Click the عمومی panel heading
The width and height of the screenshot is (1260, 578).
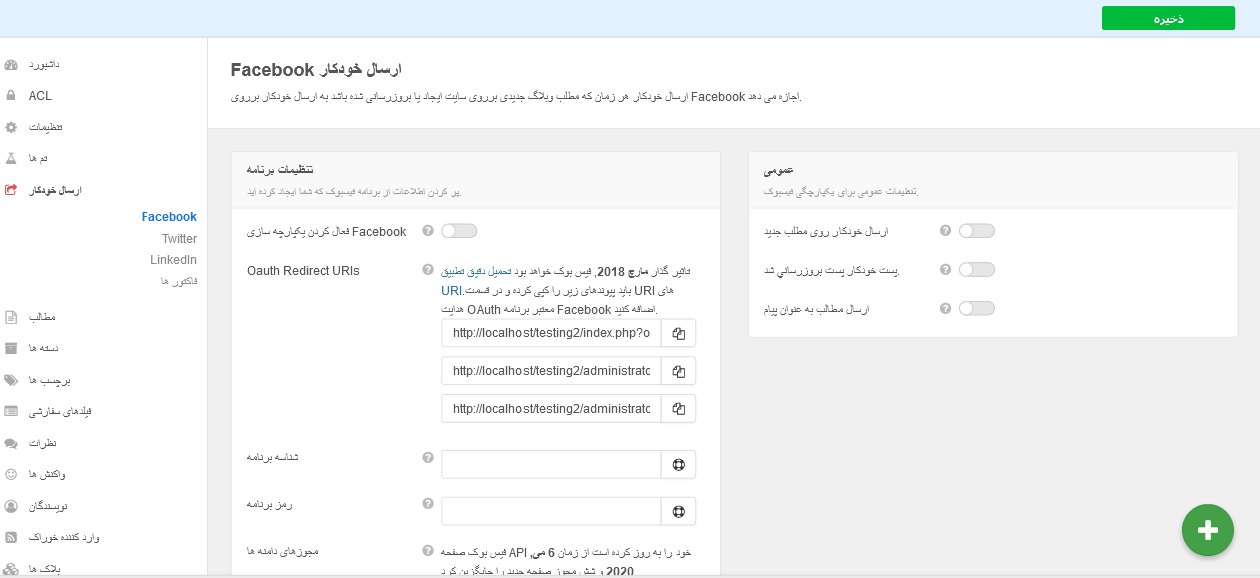(x=778, y=171)
